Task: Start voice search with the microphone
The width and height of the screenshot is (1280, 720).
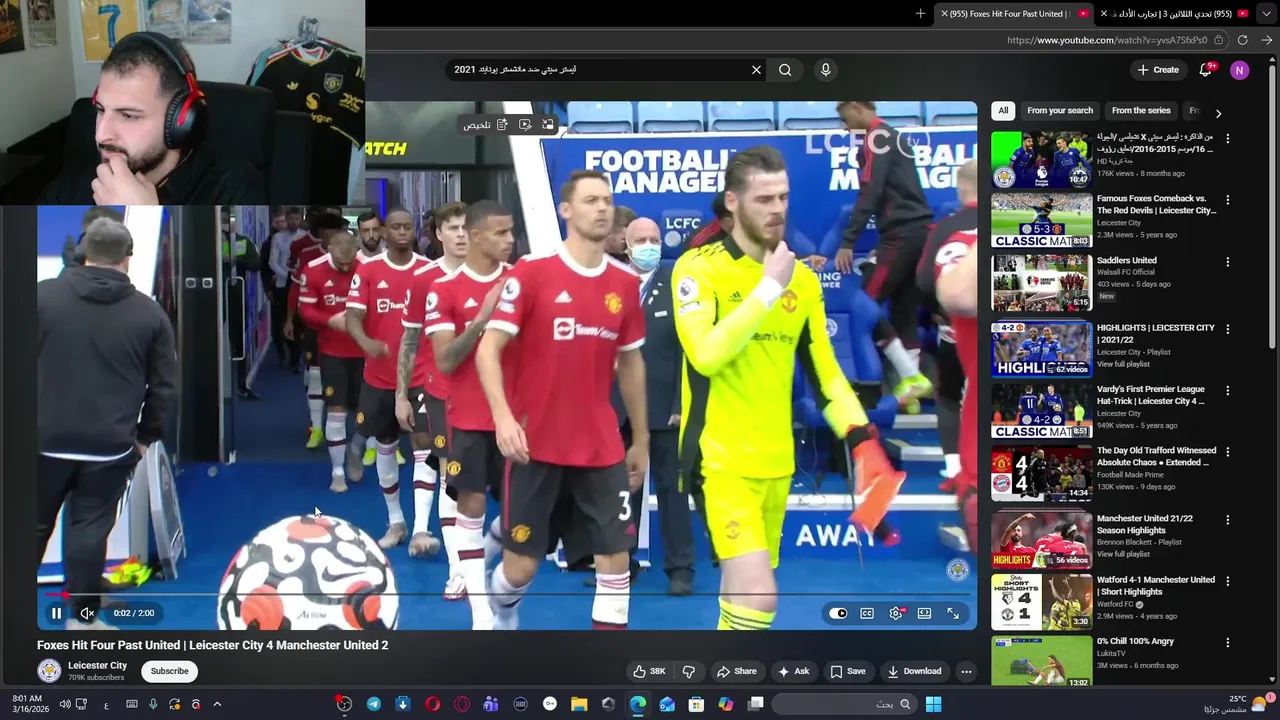Action: 825,70
